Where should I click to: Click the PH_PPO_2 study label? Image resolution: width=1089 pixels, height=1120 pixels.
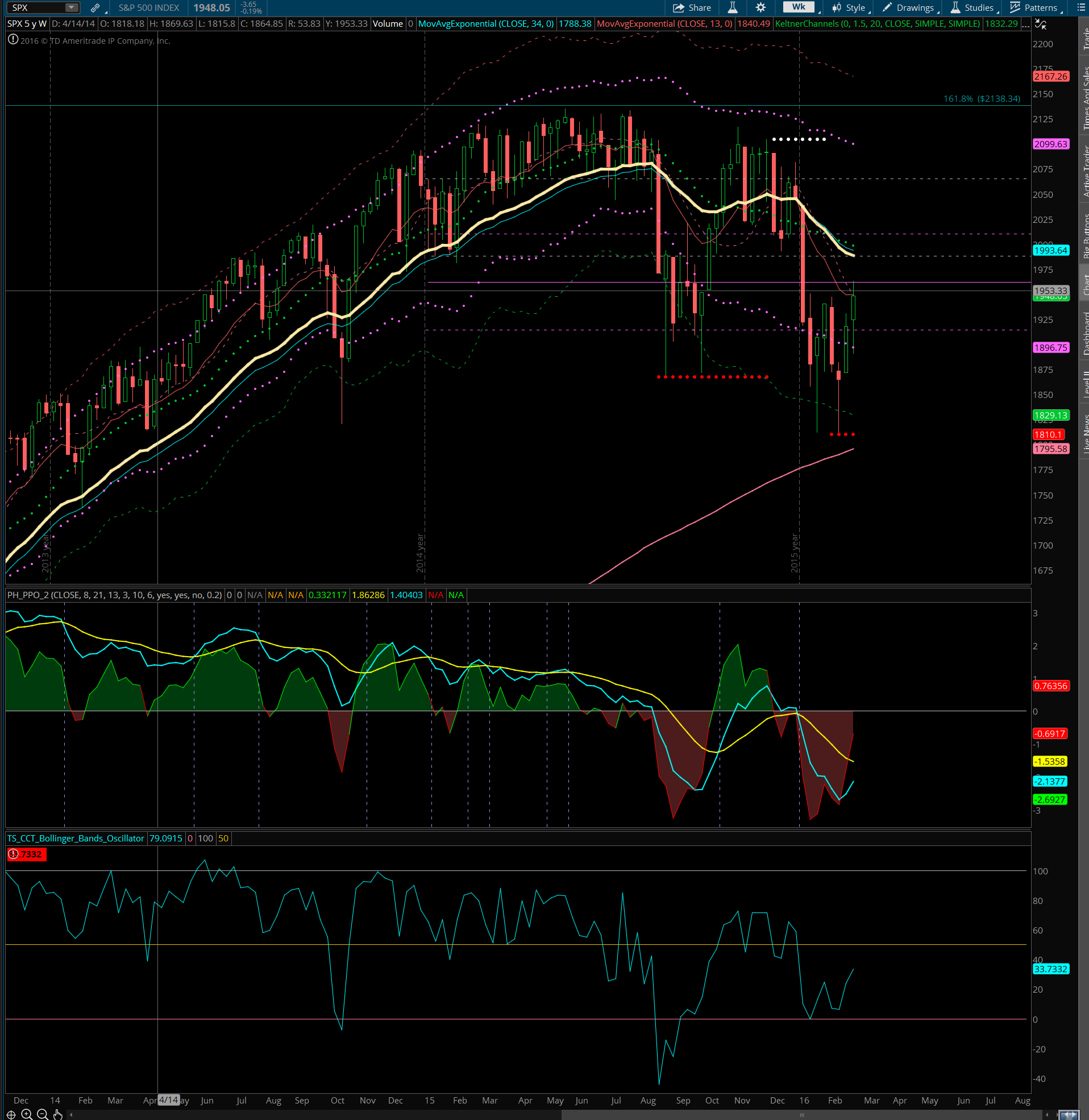(x=114, y=595)
